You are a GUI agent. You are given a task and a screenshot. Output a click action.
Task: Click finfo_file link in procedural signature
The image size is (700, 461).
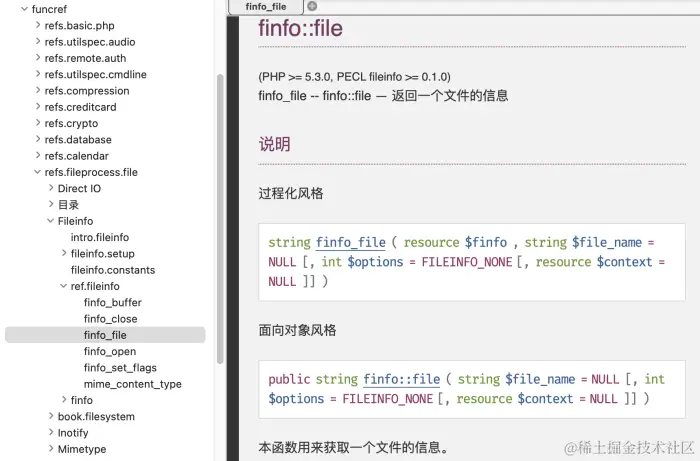[x=351, y=242]
